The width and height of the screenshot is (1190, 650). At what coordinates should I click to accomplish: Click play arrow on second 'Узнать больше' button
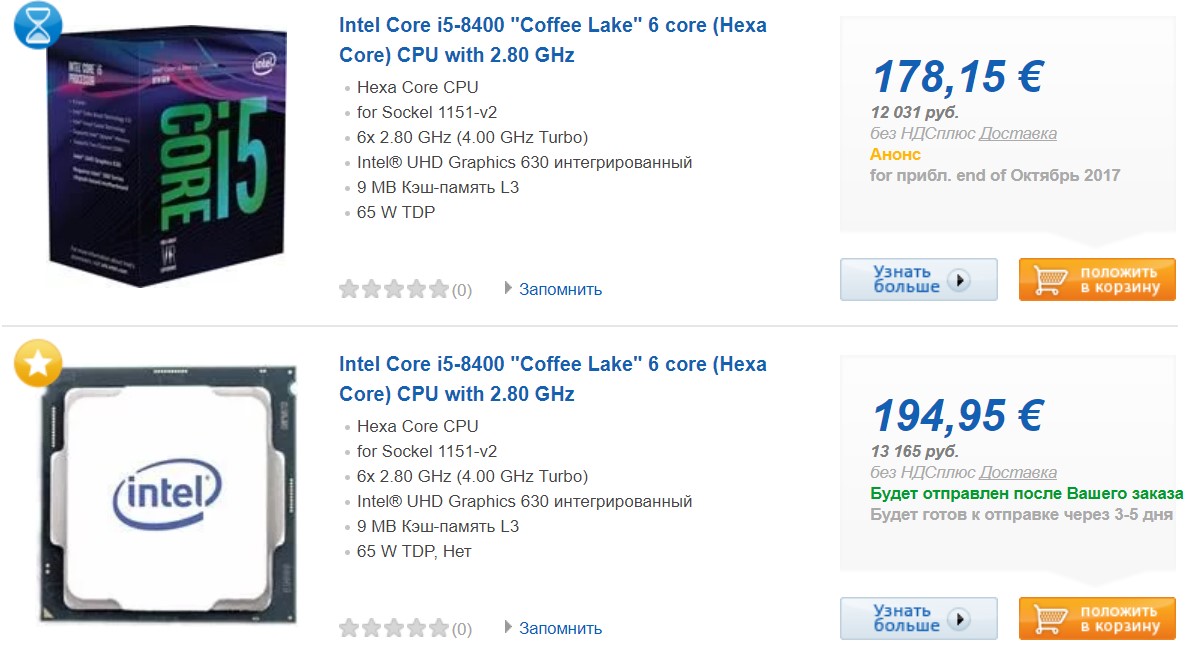(x=959, y=619)
